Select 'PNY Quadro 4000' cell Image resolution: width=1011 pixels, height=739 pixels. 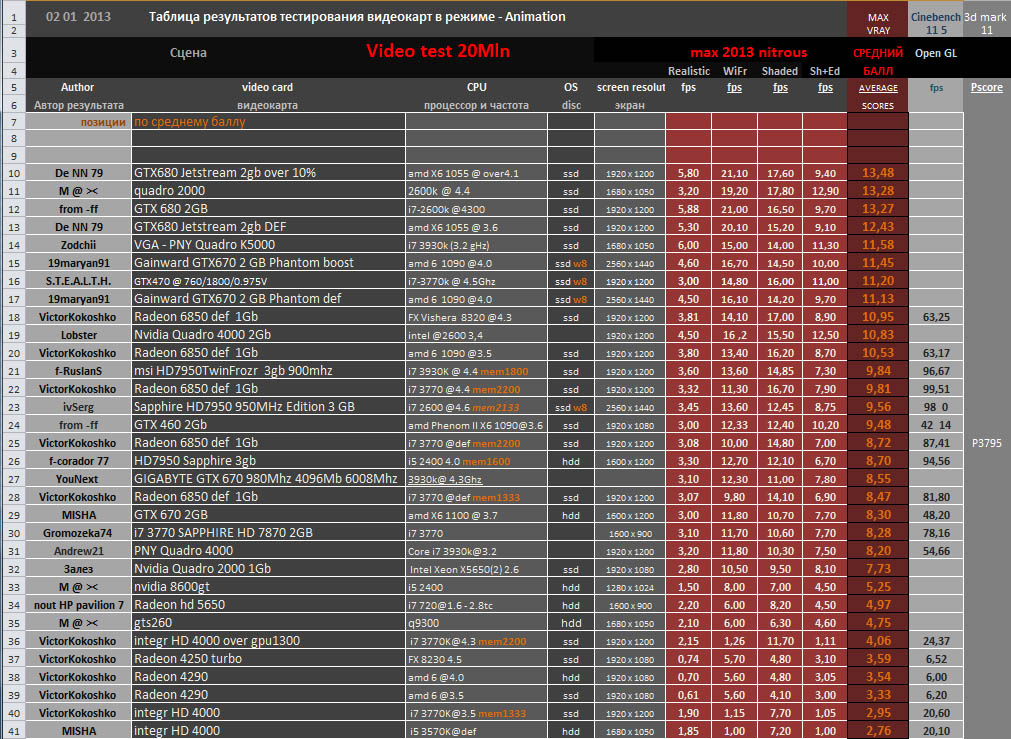click(x=268, y=551)
